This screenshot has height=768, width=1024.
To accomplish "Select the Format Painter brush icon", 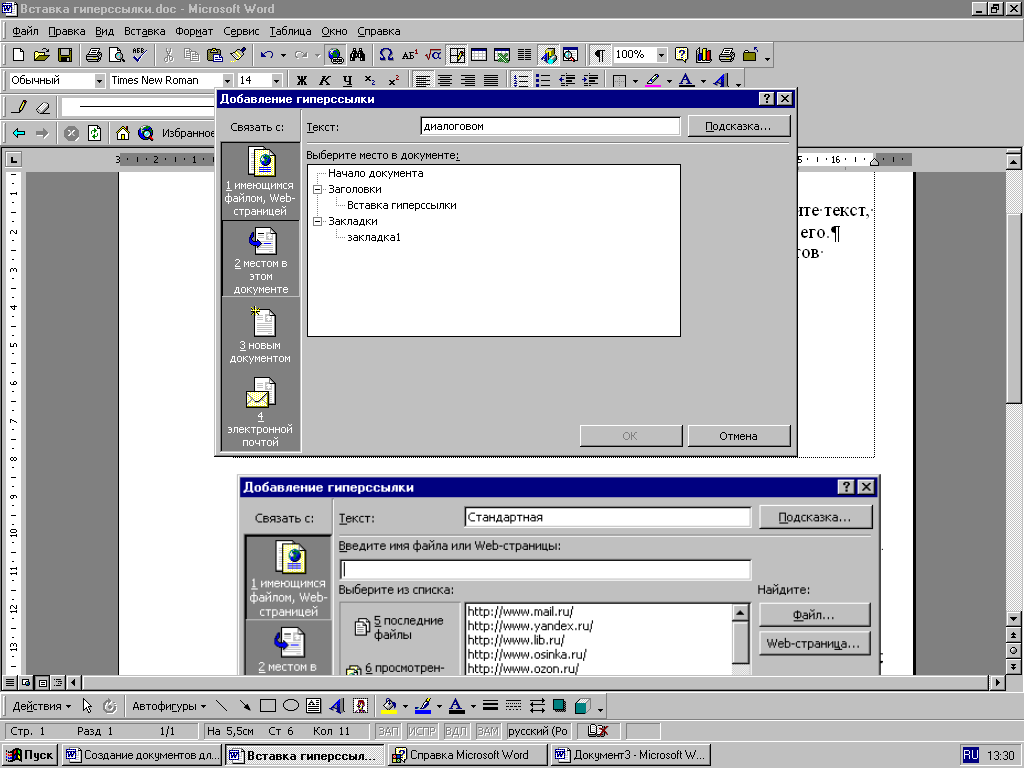I will coord(237,55).
